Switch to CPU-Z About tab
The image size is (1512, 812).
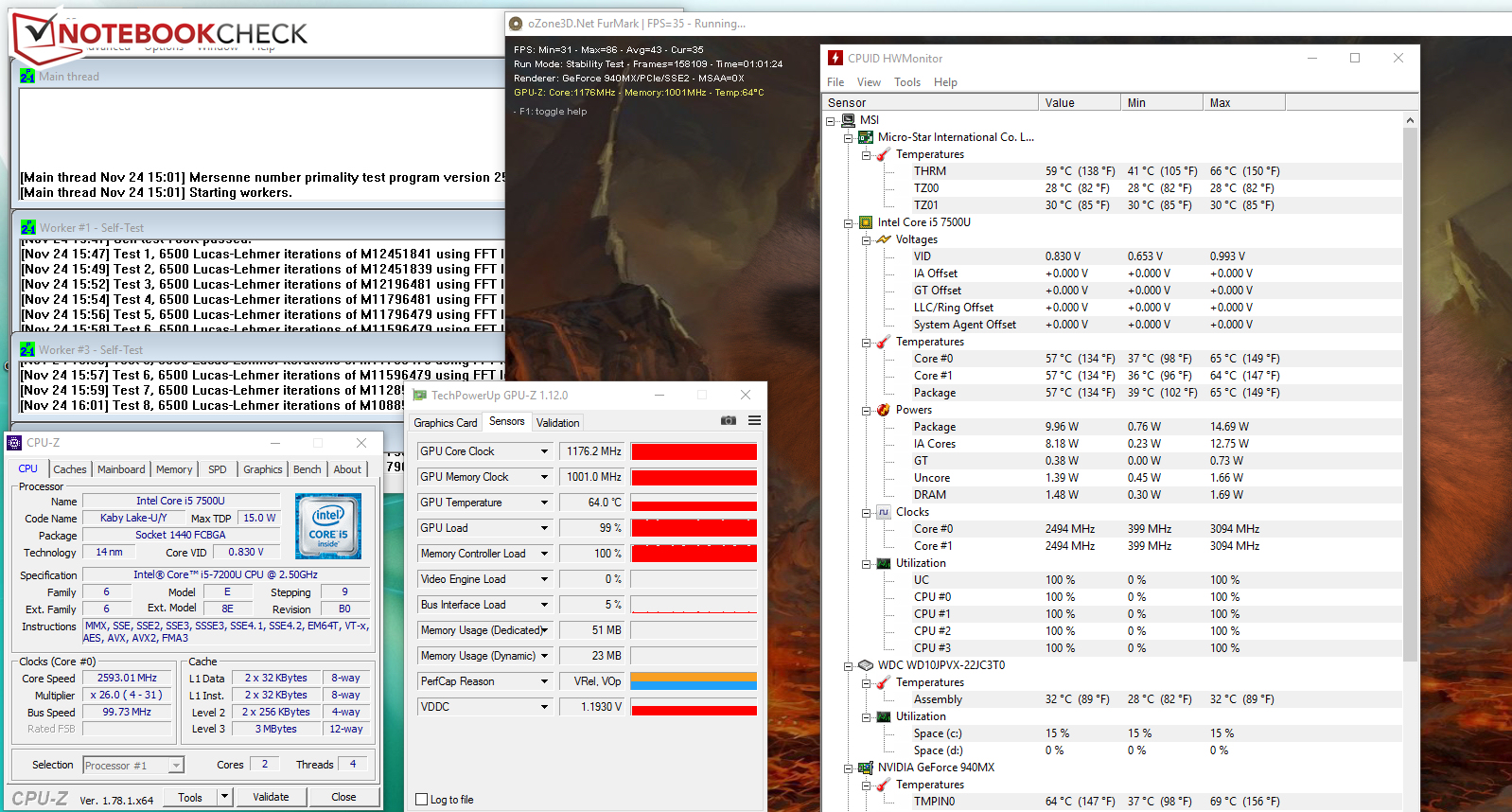(x=347, y=469)
